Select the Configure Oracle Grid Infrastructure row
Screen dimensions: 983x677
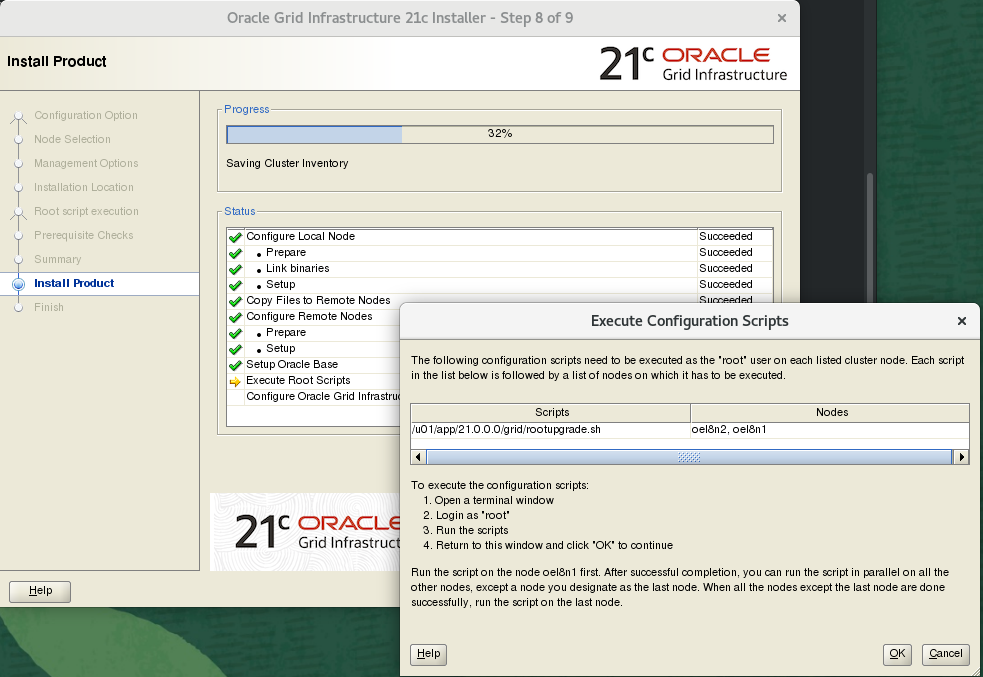313,396
